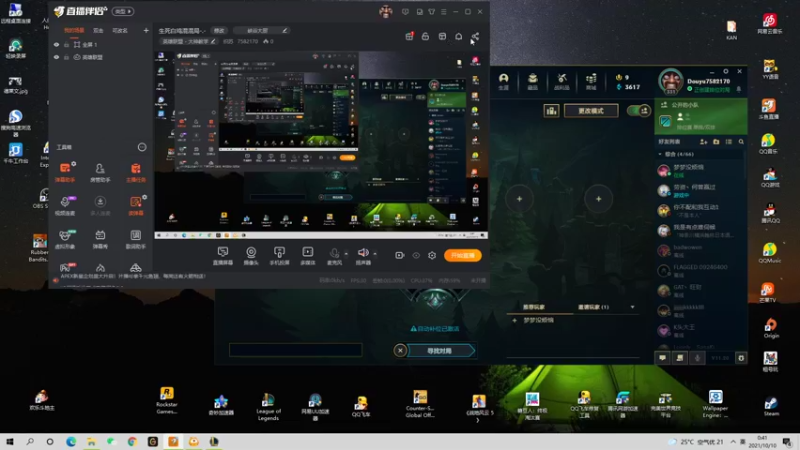This screenshot has width=800, height=450.
Task: Open the 虚拟形象 tool in the toolbox
Action: (x=65, y=239)
